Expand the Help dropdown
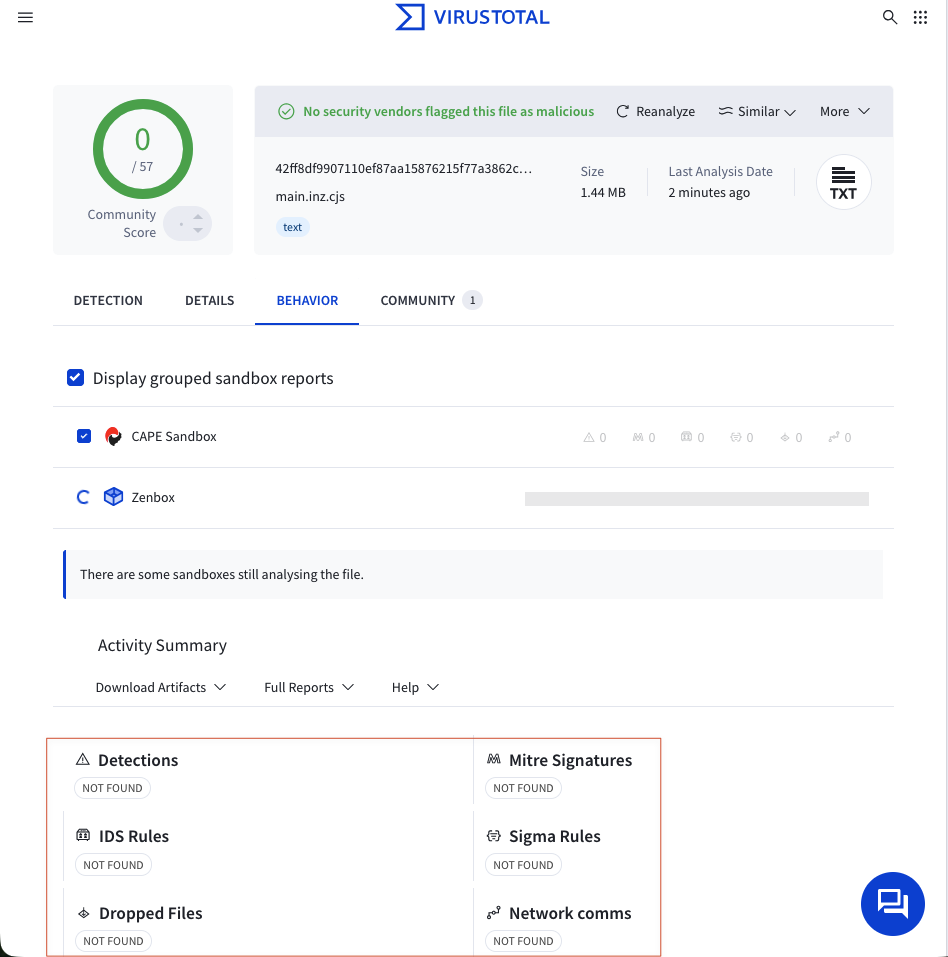 [x=415, y=687]
